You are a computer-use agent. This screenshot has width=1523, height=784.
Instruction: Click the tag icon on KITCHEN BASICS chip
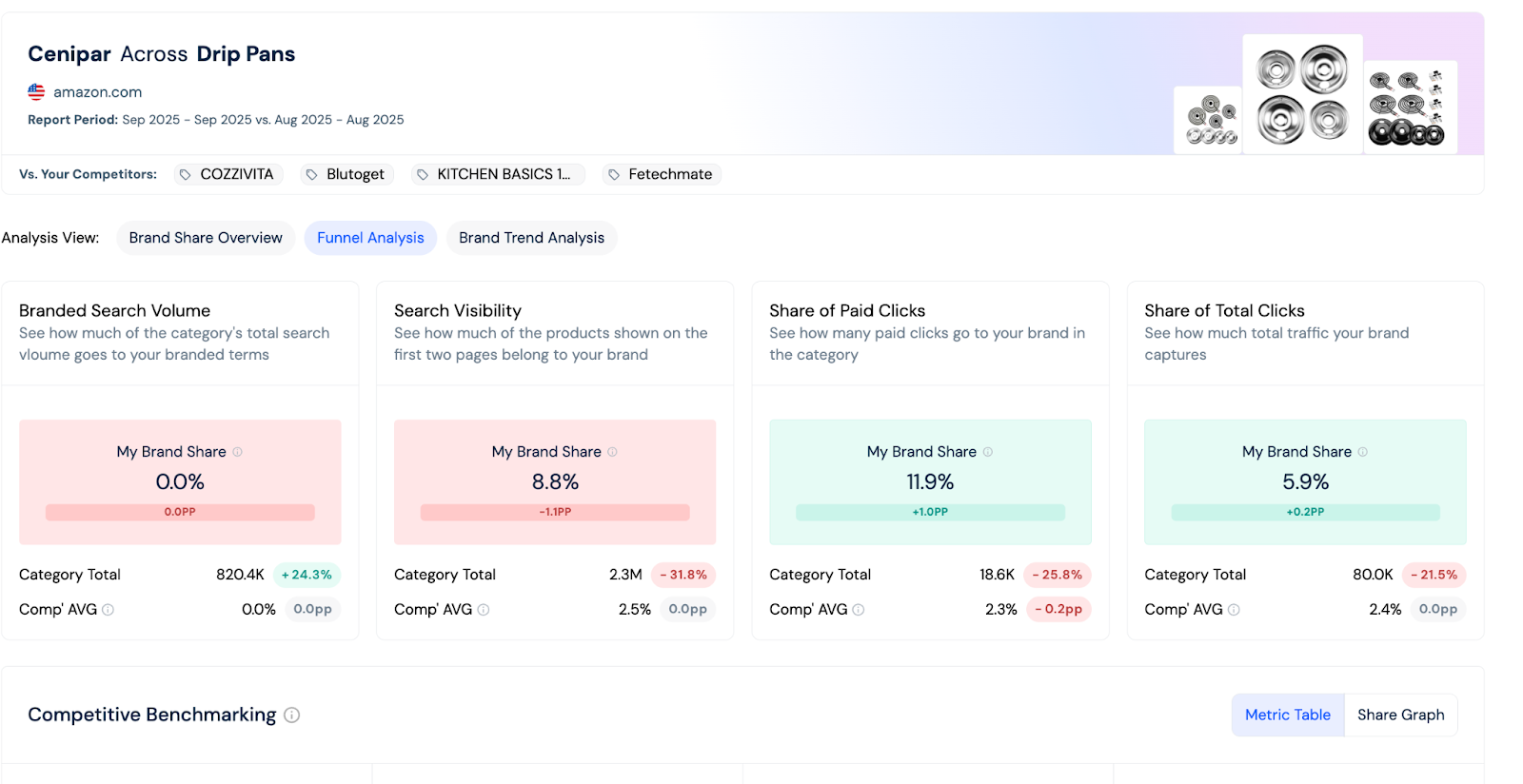(x=423, y=175)
